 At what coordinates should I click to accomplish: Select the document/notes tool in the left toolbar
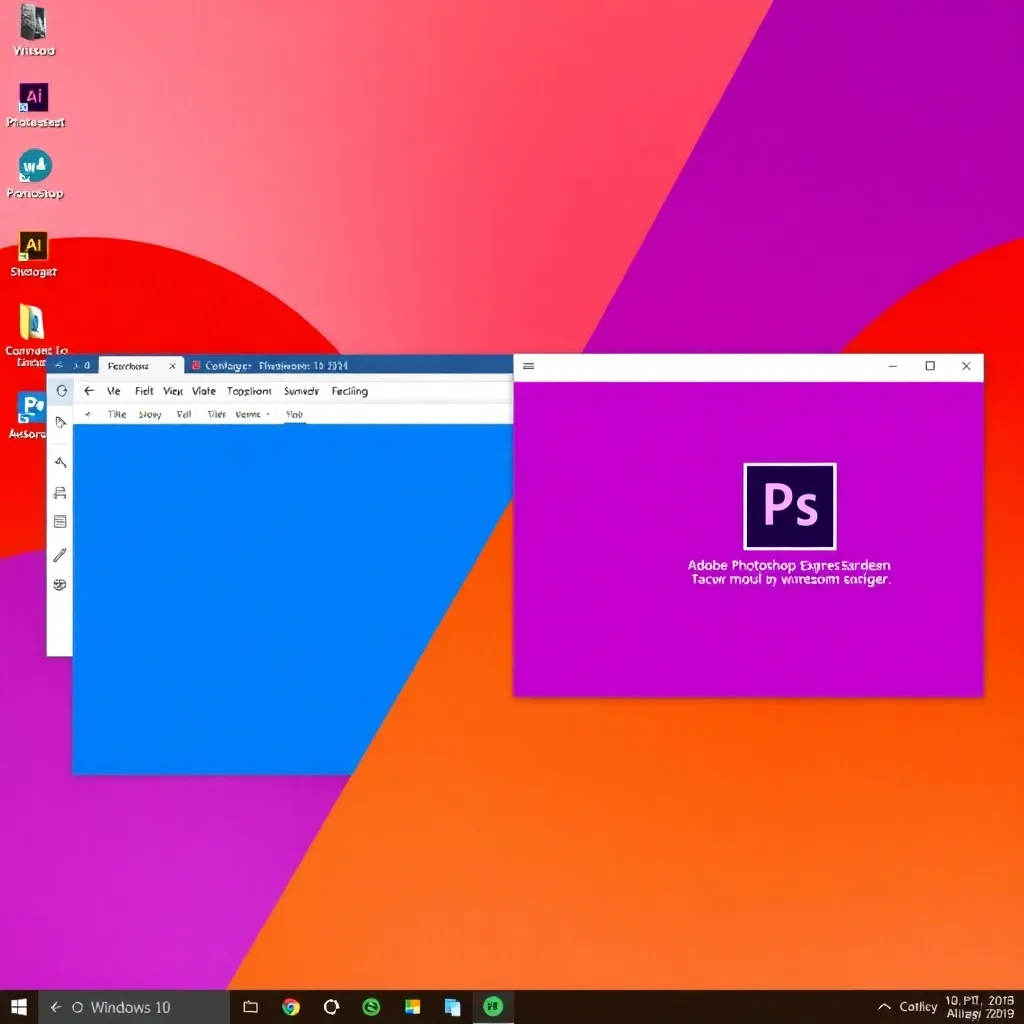[x=60, y=521]
